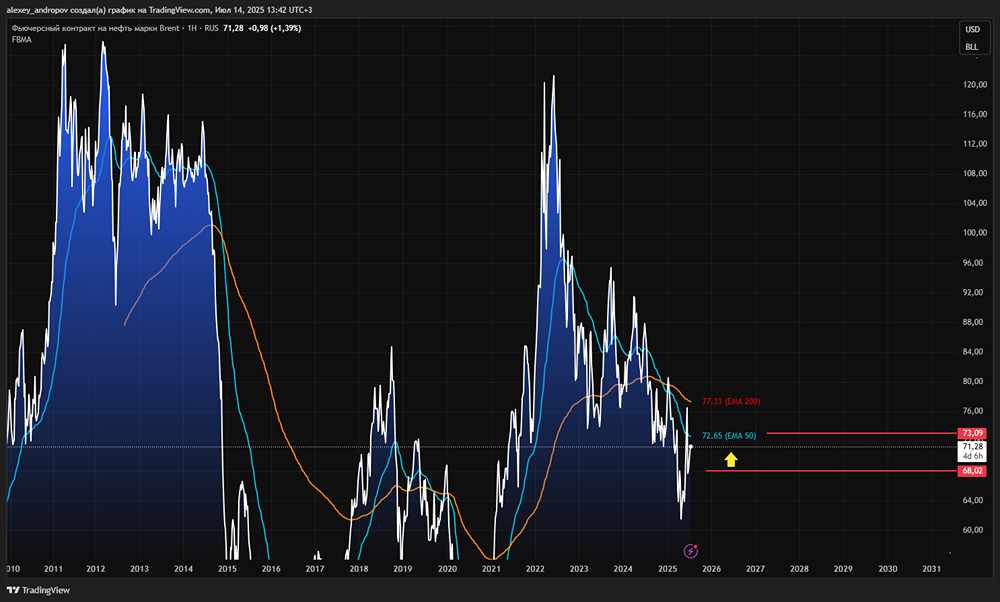Open the BLL unit selector
Screen dimensions: 1000x602
click(x=972, y=47)
